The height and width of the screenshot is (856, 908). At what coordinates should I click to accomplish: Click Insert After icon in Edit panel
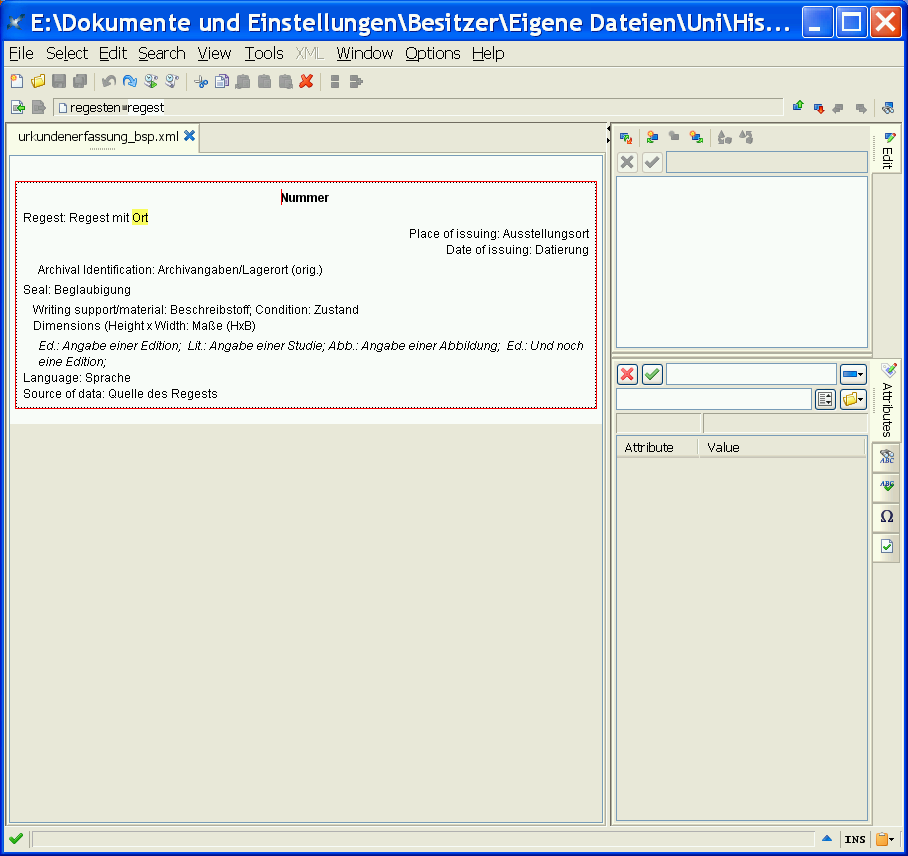[x=697, y=137]
